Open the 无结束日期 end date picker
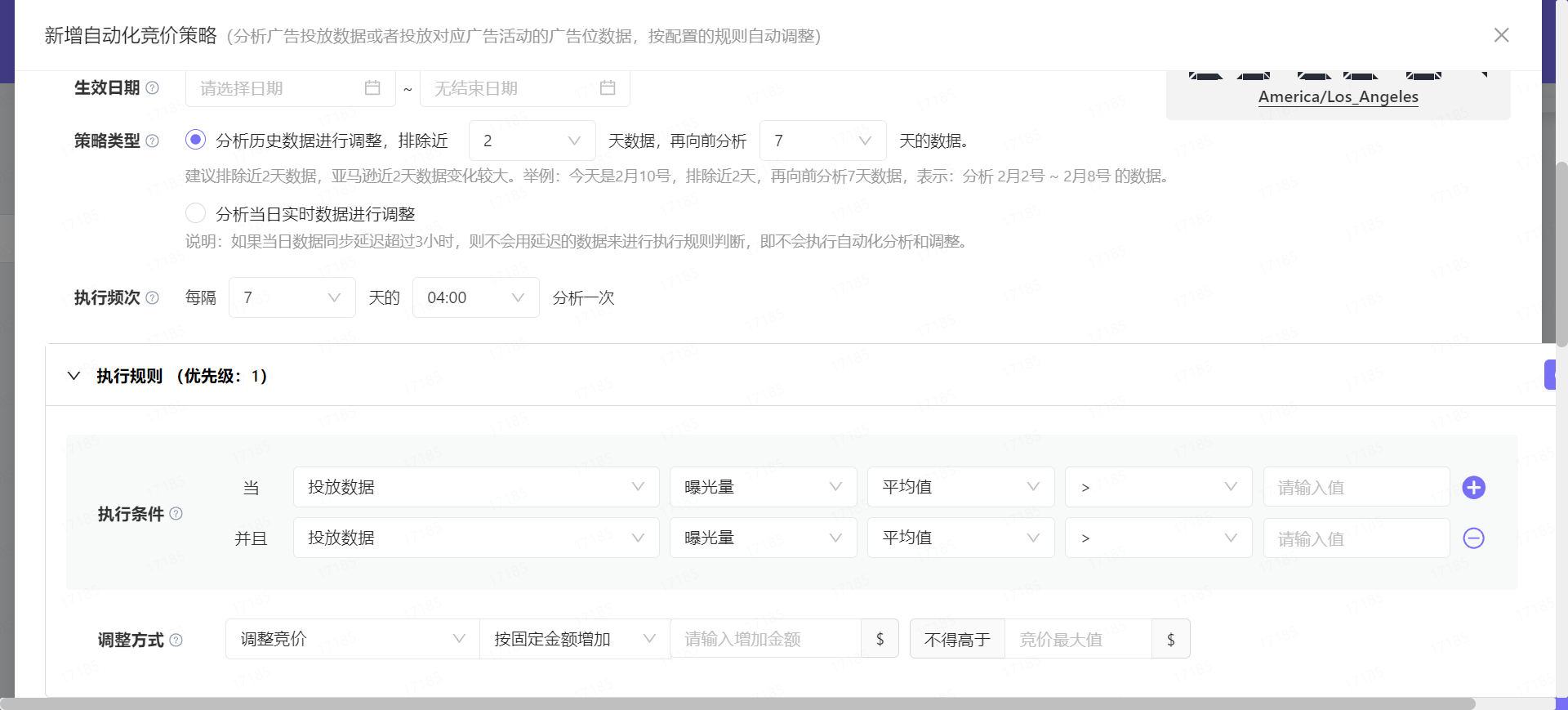Image resolution: width=1568 pixels, height=710 pixels. pos(524,88)
